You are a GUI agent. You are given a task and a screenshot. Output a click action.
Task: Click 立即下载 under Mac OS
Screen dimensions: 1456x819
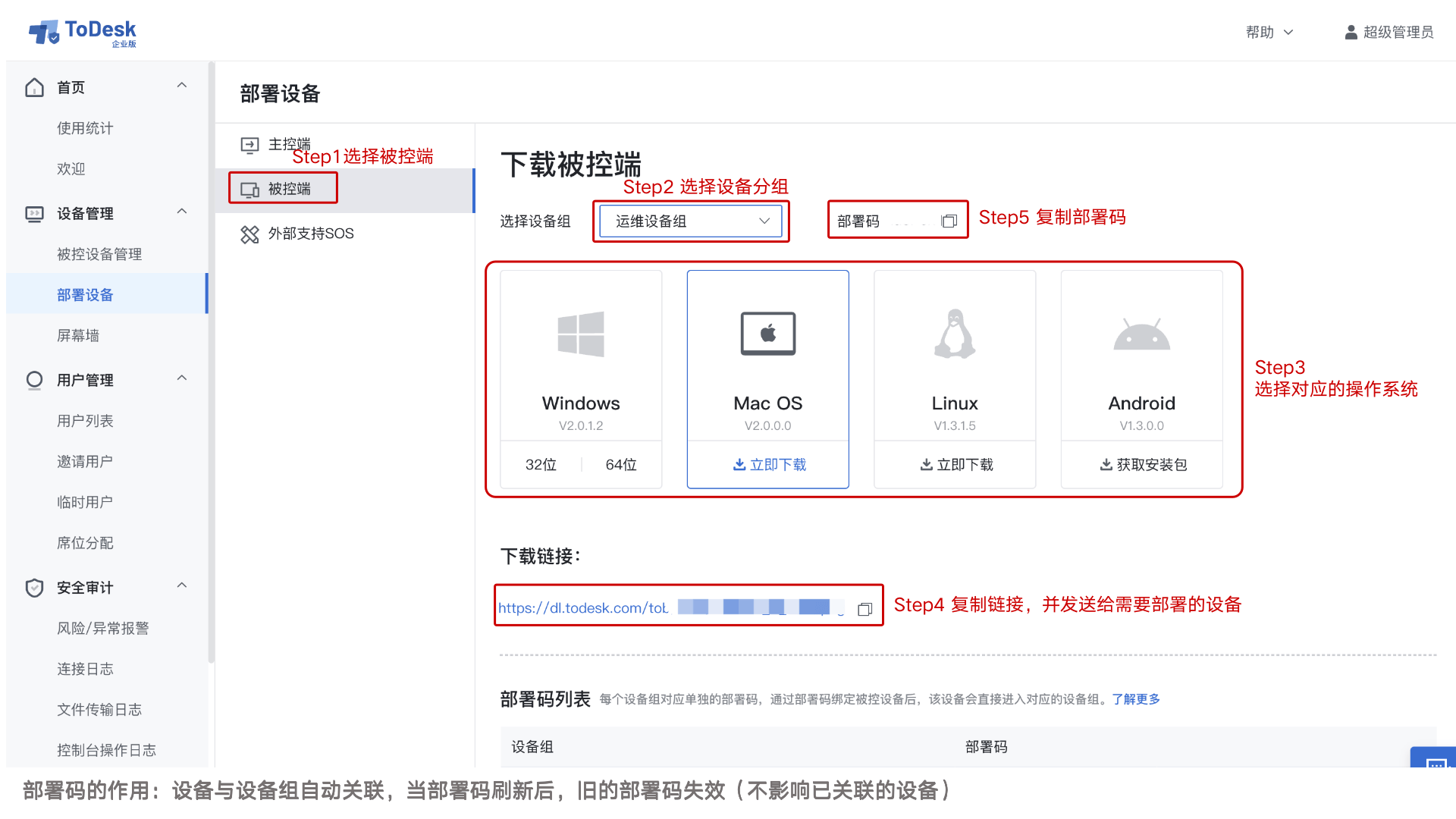point(768,465)
